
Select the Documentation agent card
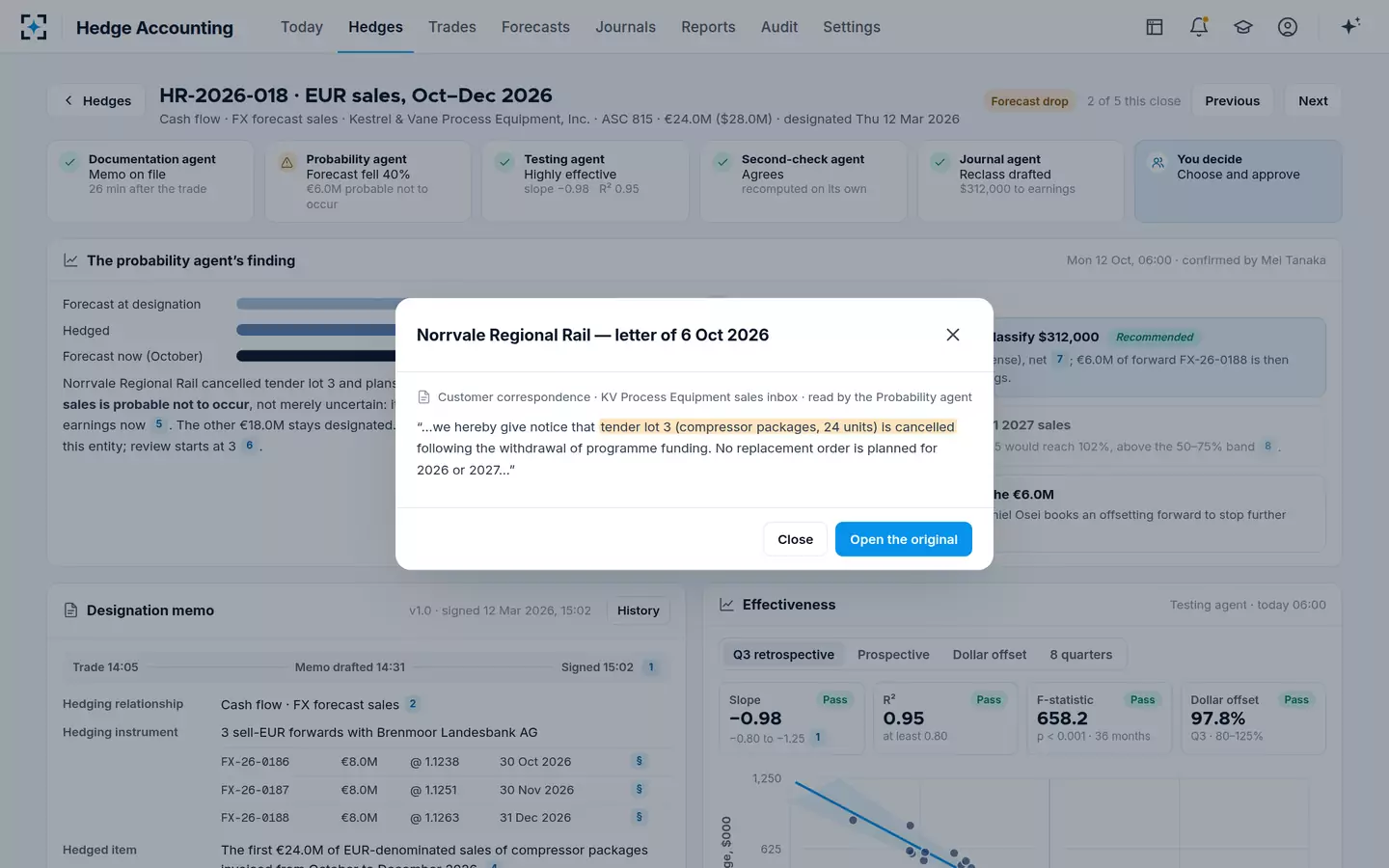pos(150,181)
